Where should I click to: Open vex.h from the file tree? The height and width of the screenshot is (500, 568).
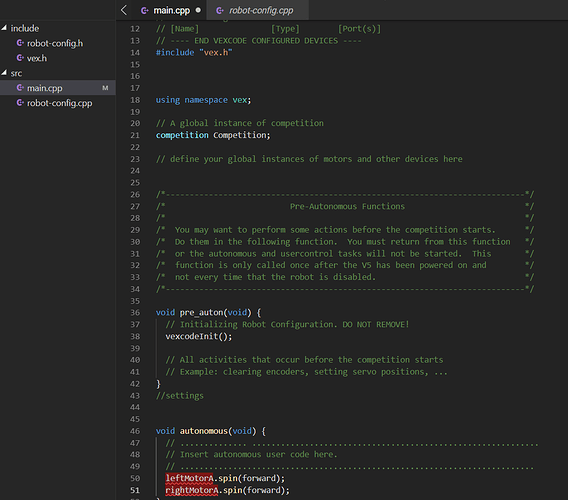(x=37, y=58)
